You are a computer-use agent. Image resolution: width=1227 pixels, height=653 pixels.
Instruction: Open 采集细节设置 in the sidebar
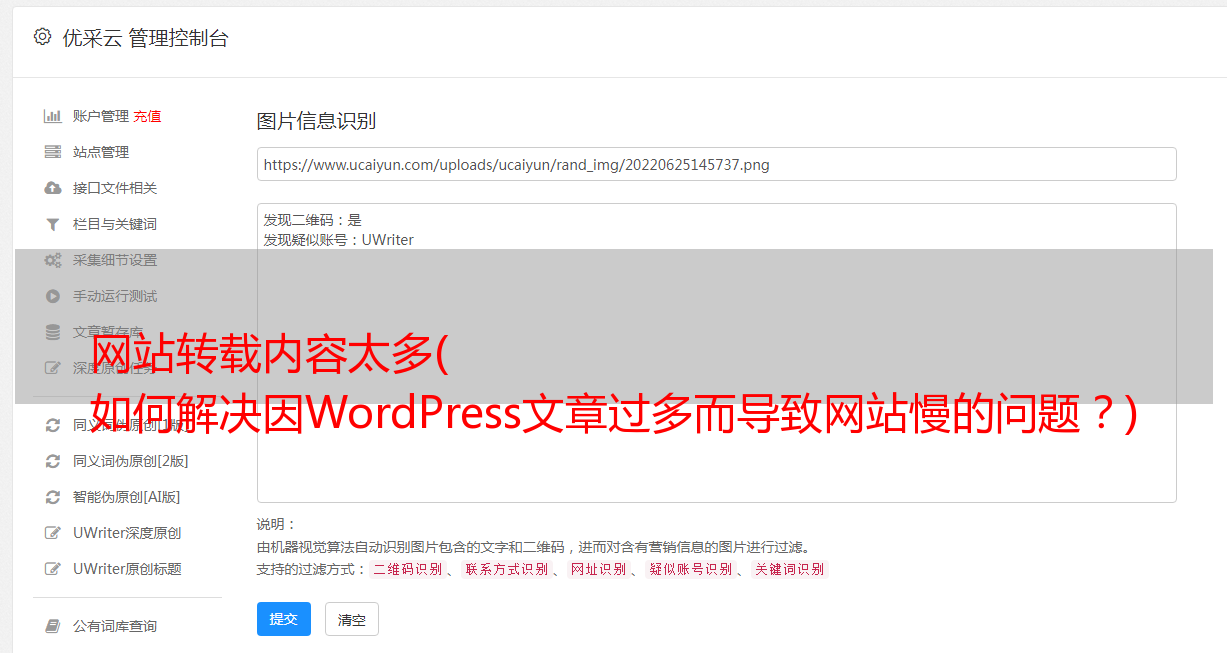[x=115, y=260]
